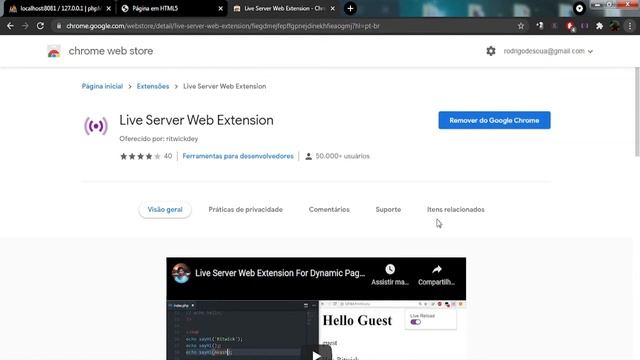
Task: Click the chrome web store title
Action: pyautogui.click(x=111, y=51)
